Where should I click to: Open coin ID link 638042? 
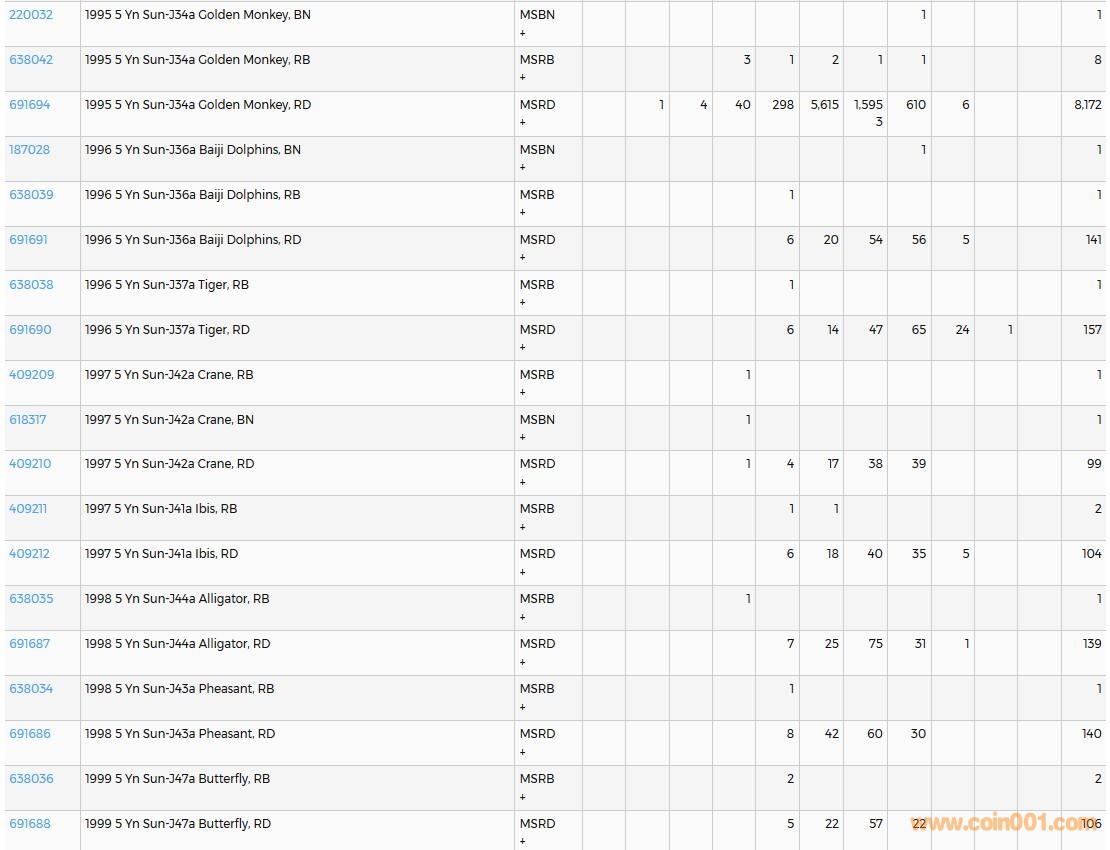(31, 60)
